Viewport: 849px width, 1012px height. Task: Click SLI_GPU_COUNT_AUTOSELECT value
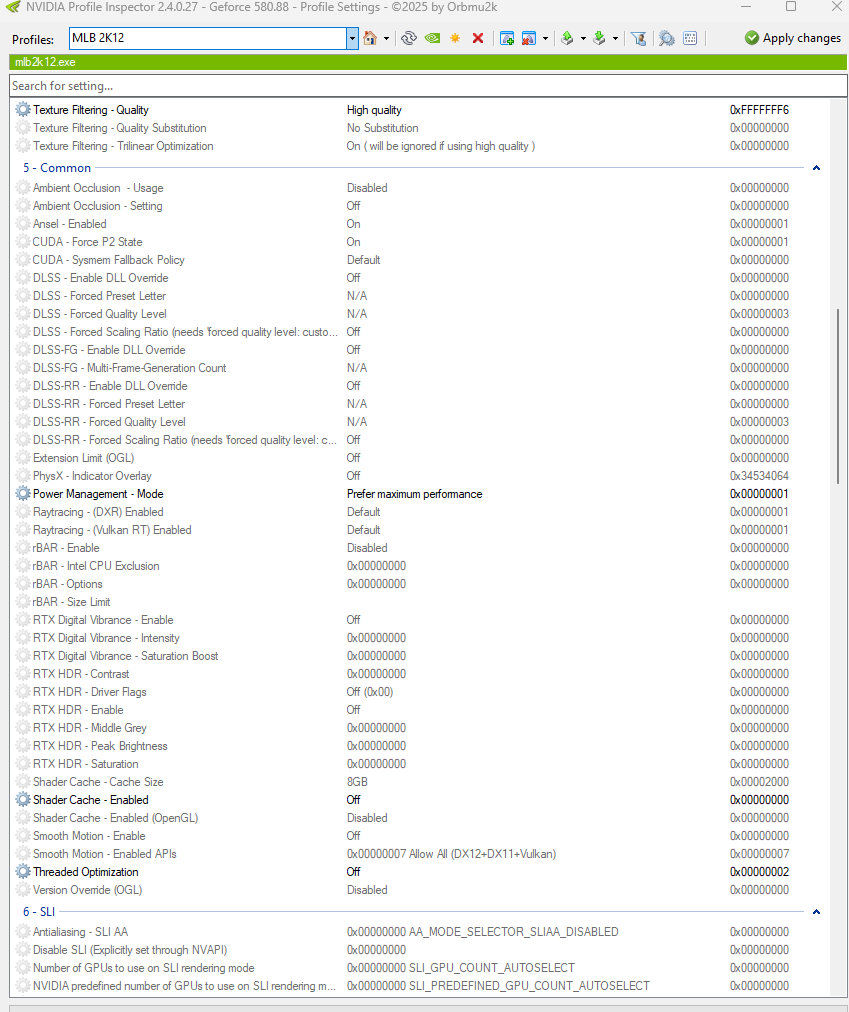[460, 968]
